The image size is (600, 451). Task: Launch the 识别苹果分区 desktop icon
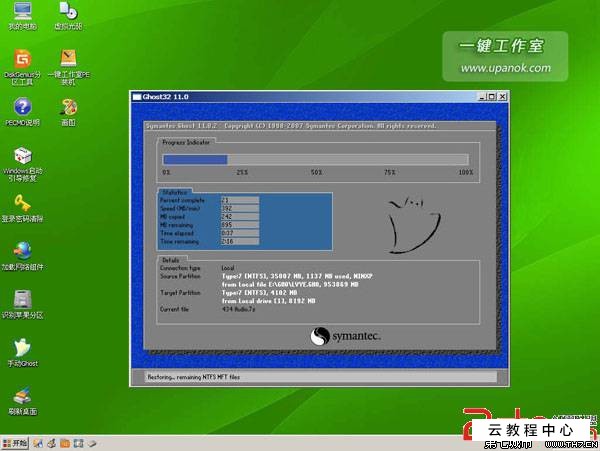21,299
